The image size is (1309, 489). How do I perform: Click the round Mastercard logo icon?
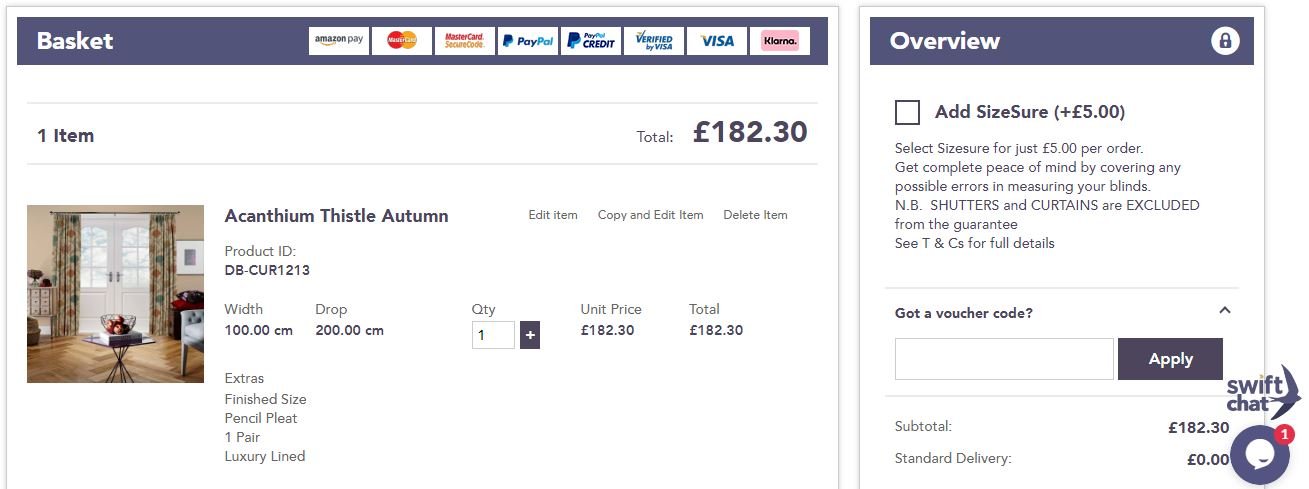(402, 41)
